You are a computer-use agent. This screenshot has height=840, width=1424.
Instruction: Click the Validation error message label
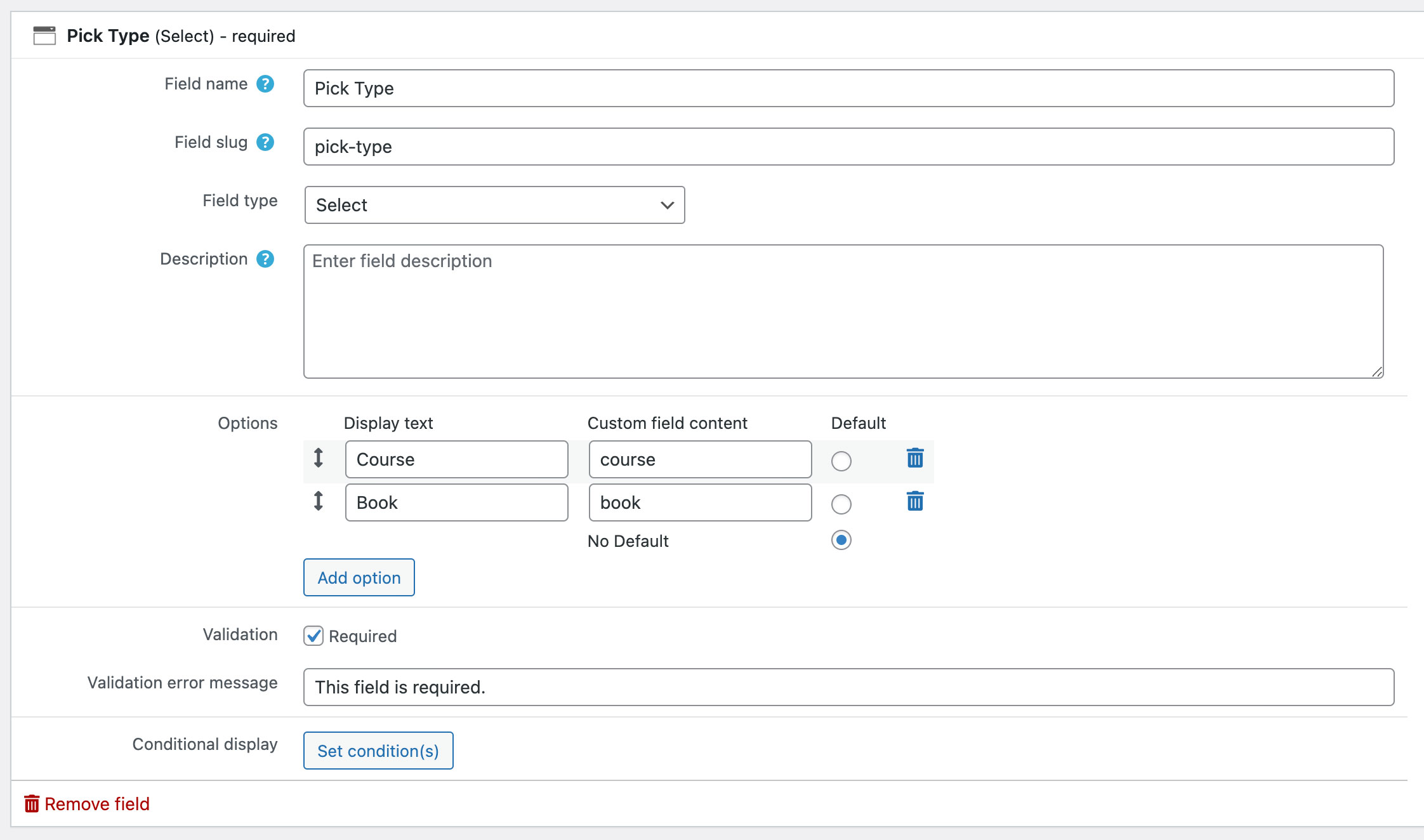tap(183, 683)
